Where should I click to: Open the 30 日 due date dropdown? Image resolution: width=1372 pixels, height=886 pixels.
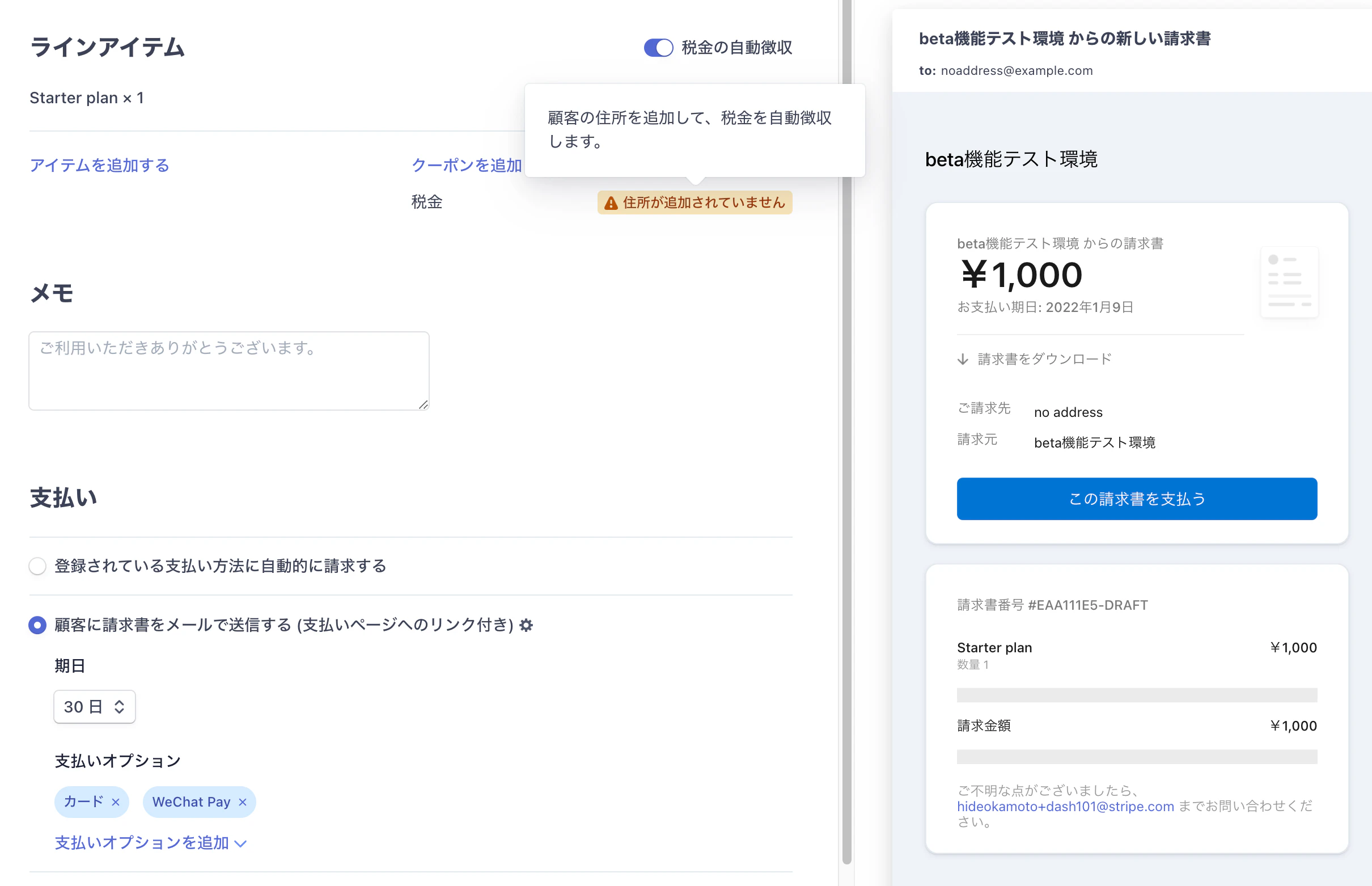pyautogui.click(x=94, y=707)
